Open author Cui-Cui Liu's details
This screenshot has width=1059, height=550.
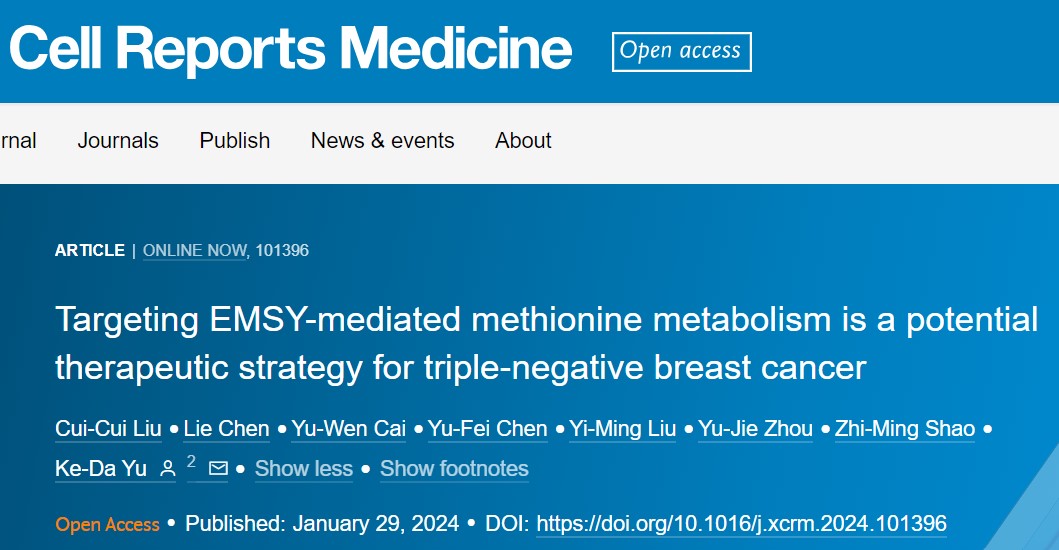(109, 428)
